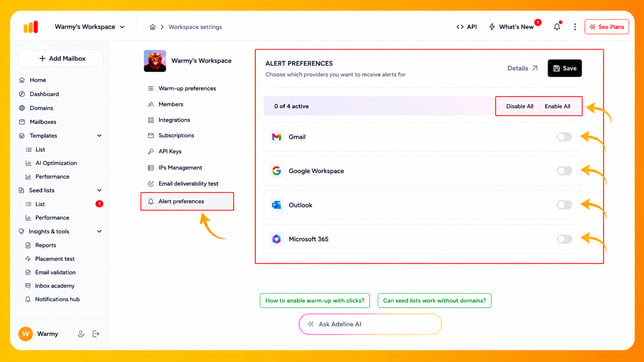This screenshot has height=362, width=644.
Task: Open Warm-up preferences settings
Action: 182,89
